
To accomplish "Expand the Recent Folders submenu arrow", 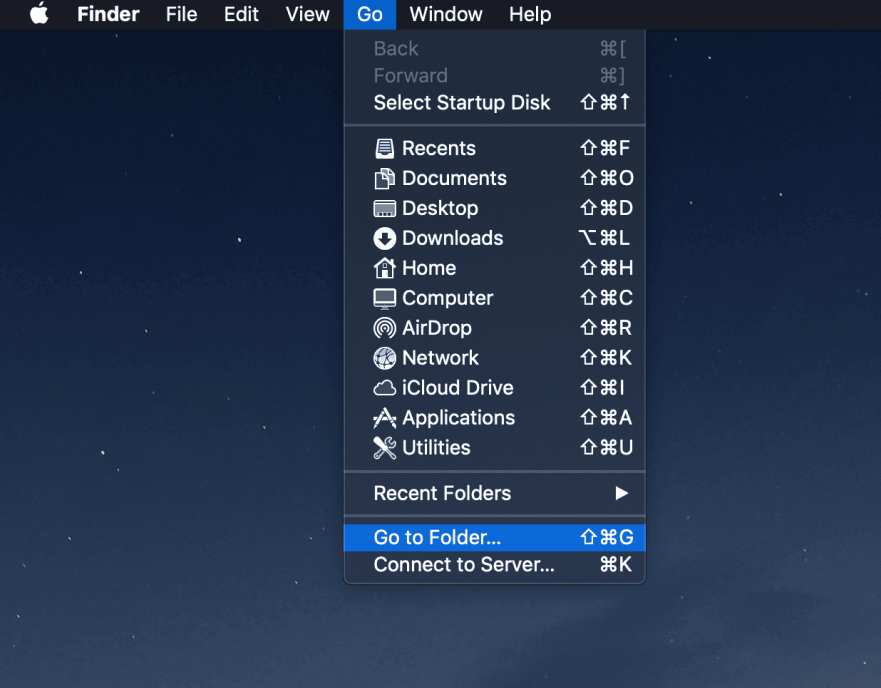I will (x=621, y=494).
